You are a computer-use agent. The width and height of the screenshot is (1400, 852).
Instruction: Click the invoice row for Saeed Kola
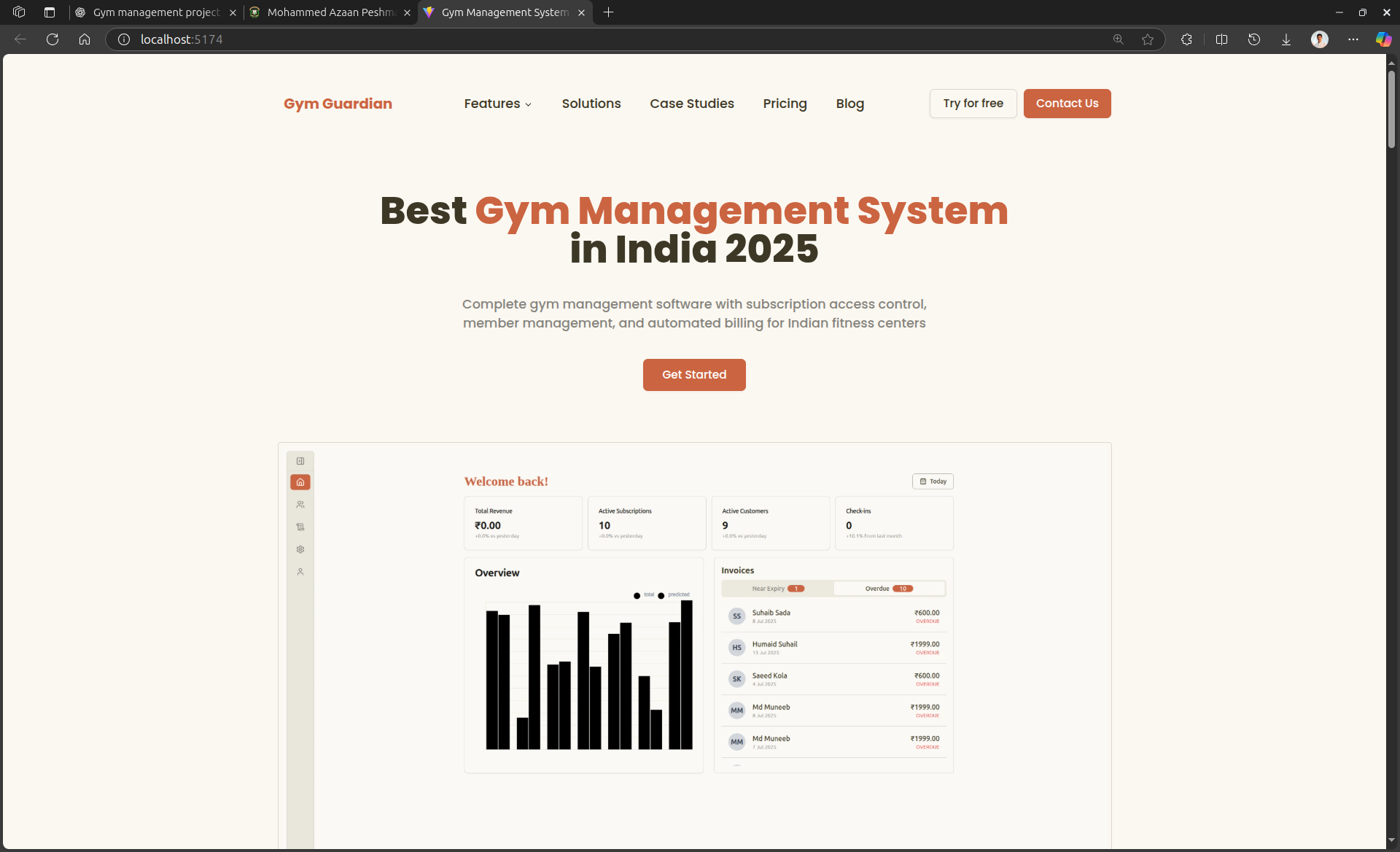(833, 678)
